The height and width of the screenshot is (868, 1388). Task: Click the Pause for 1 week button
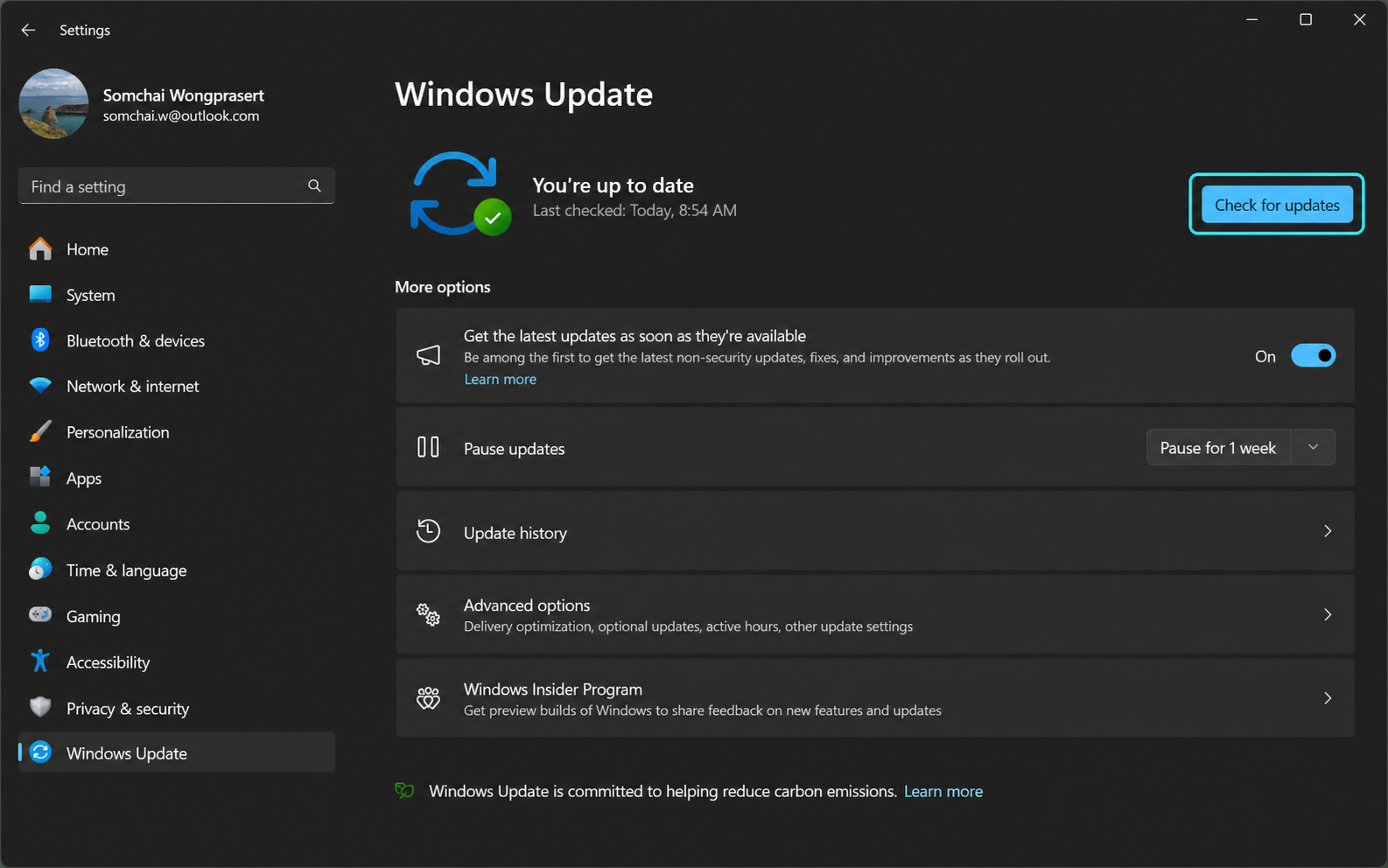(x=1218, y=447)
